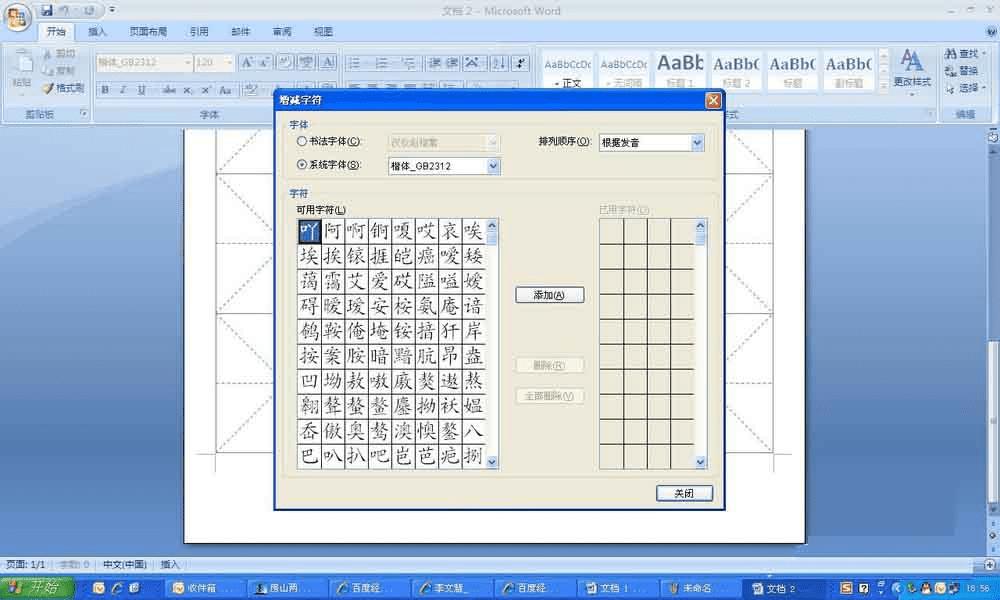
Task: Click the available characters list scrollbar down arrow
Action: click(x=492, y=462)
